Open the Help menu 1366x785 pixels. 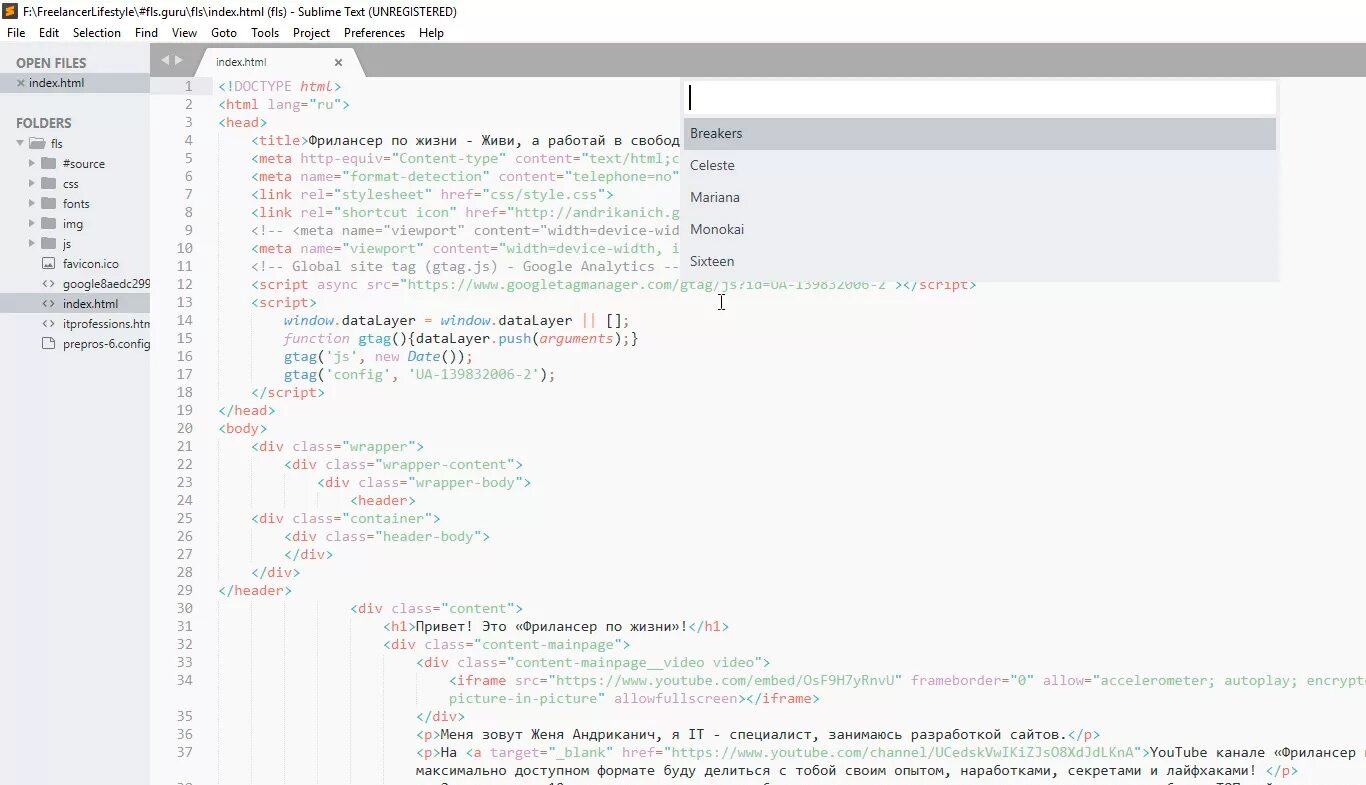pyautogui.click(x=431, y=32)
